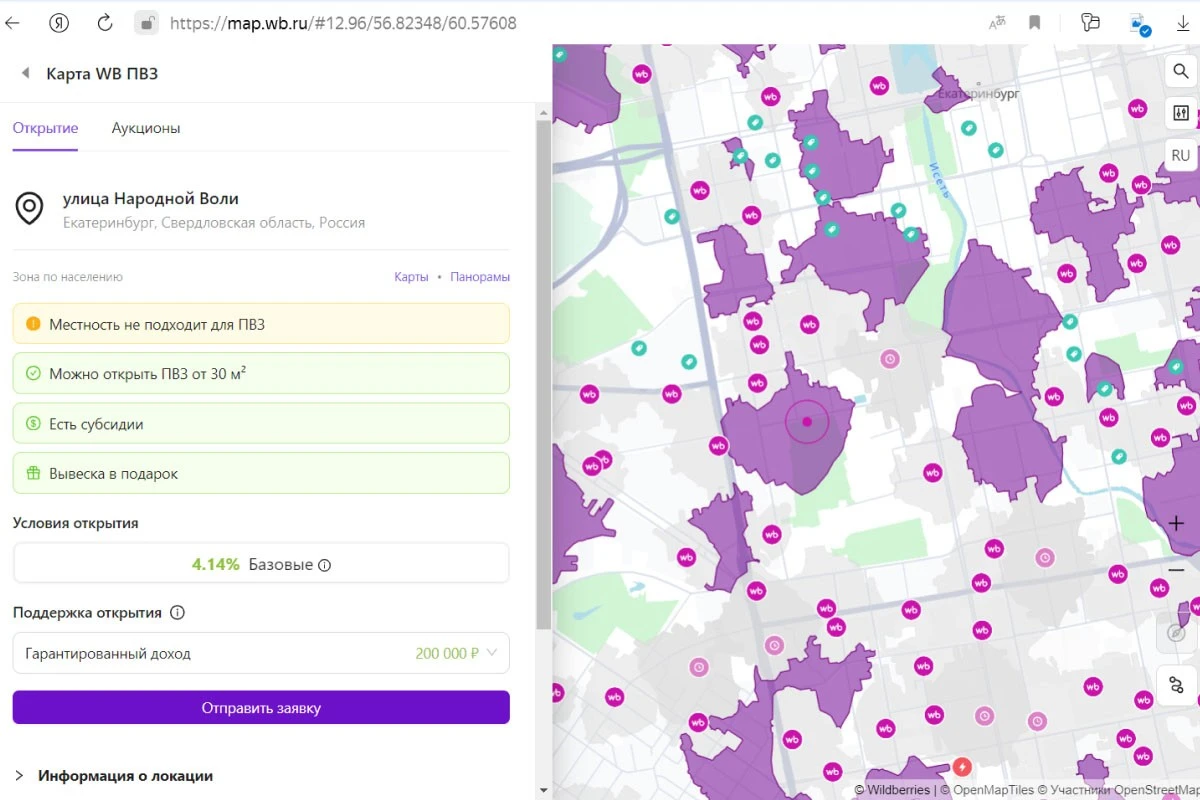The height and width of the screenshot is (800, 1200).
Task: Reload the current page
Action: (x=104, y=22)
